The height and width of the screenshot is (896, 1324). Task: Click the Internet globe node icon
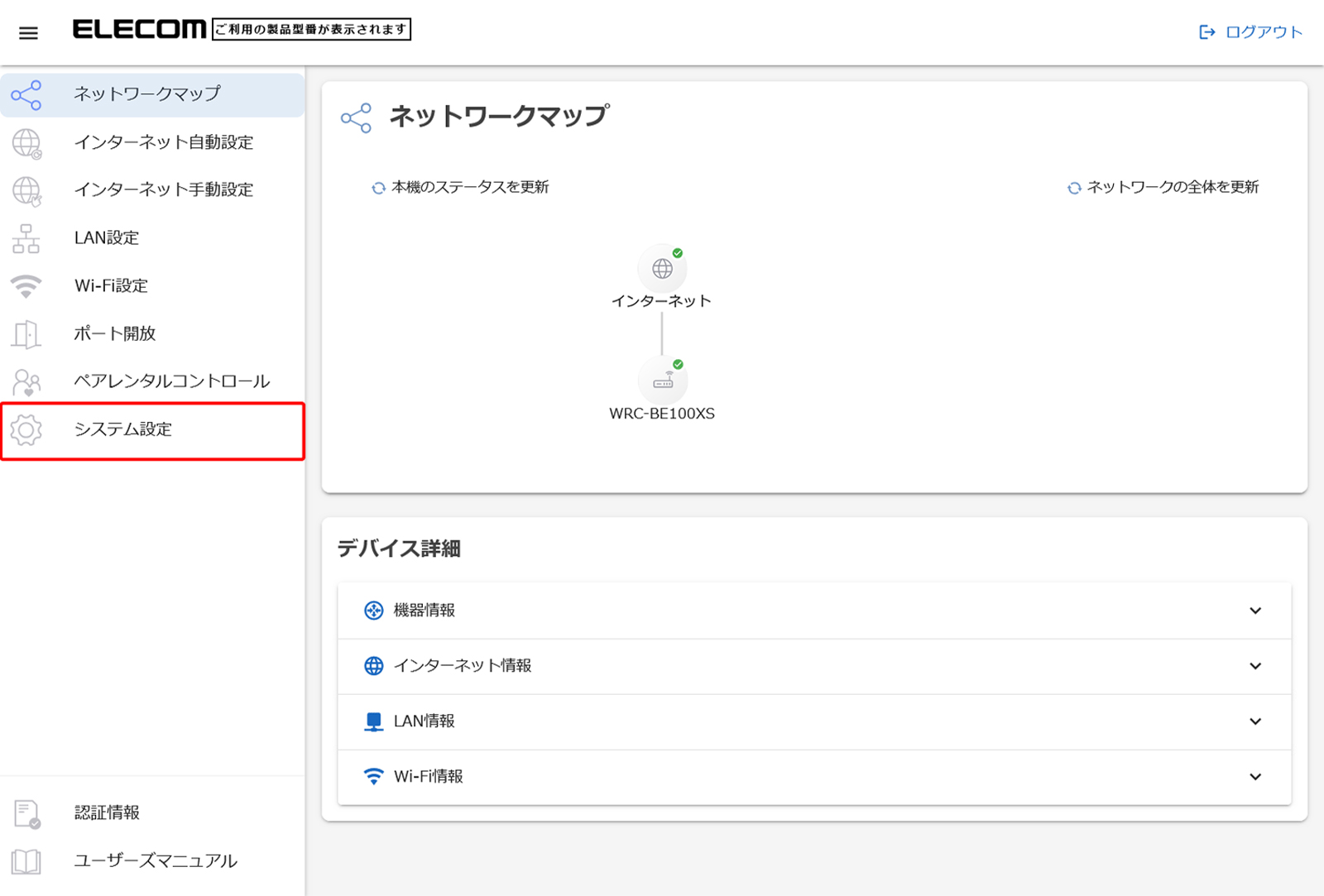(x=662, y=268)
